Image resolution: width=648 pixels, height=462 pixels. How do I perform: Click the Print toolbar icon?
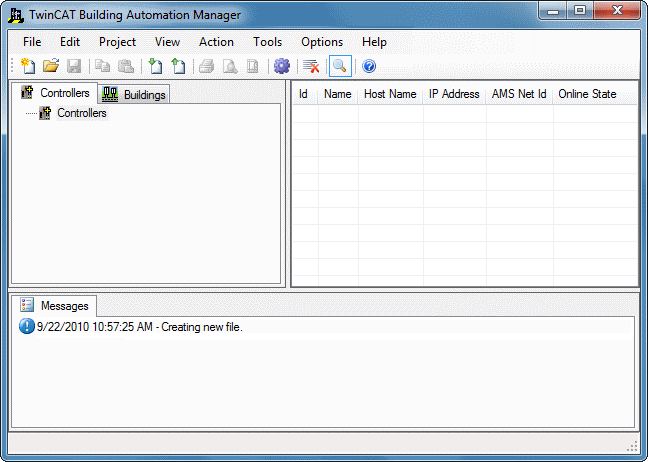pyautogui.click(x=207, y=66)
